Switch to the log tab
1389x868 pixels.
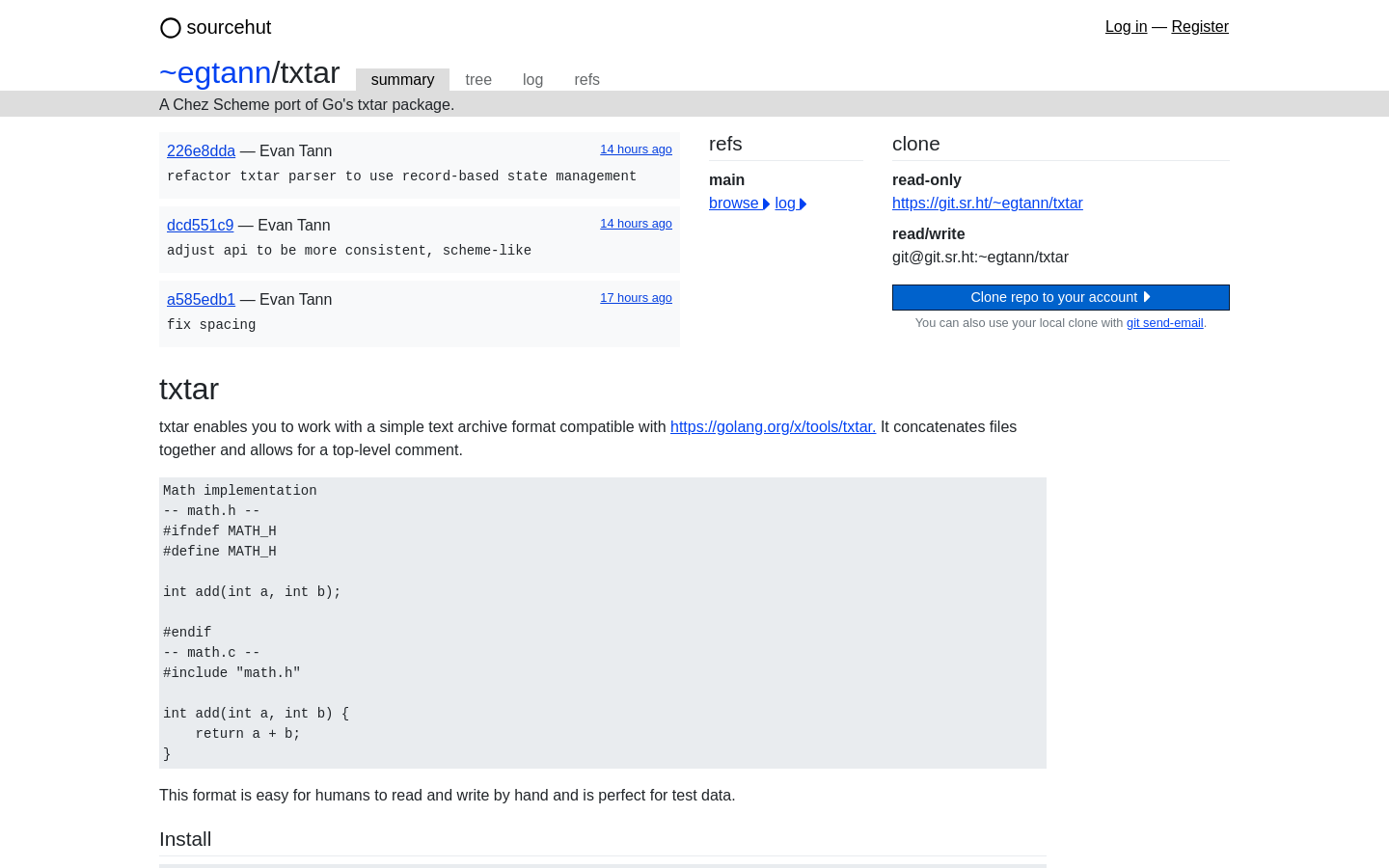(532, 80)
